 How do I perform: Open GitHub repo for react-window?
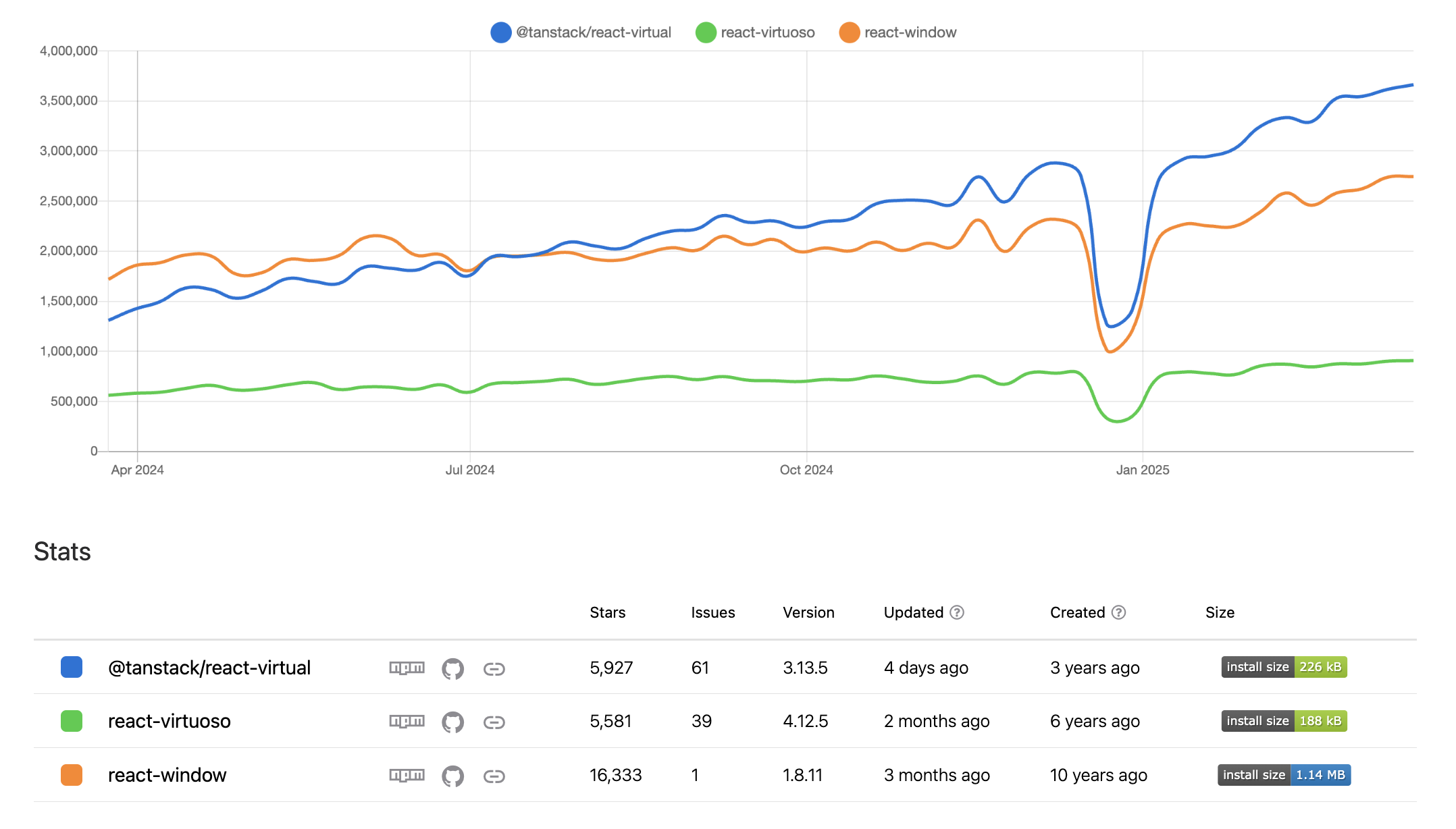(x=452, y=776)
